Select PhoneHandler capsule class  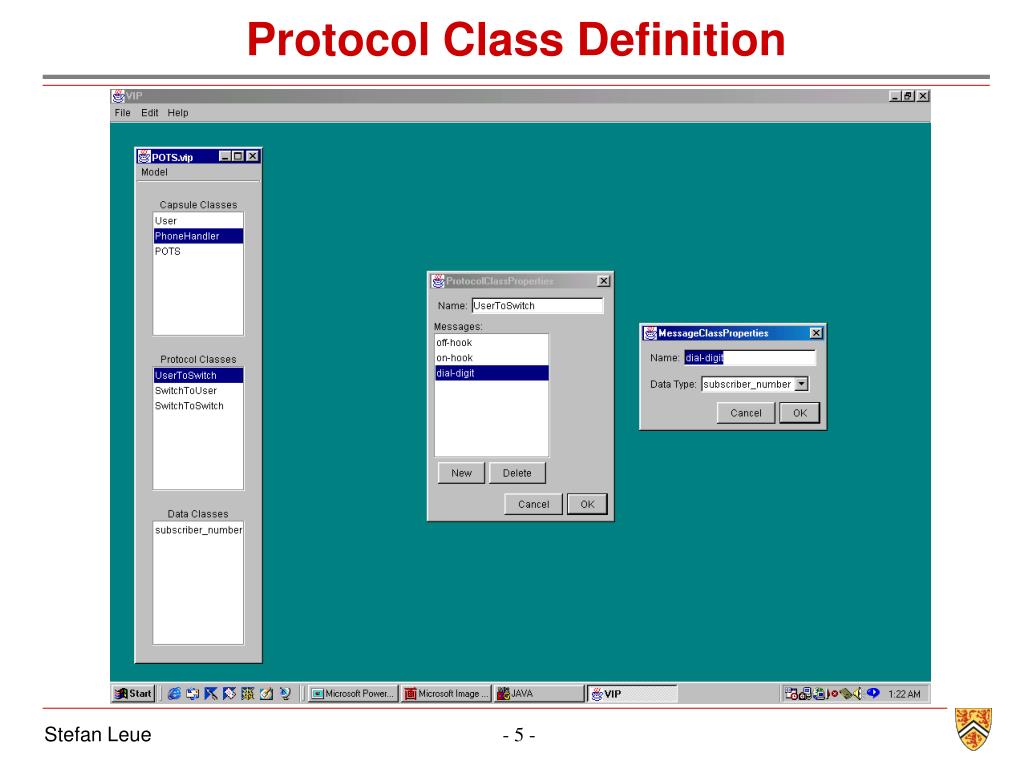coord(198,236)
